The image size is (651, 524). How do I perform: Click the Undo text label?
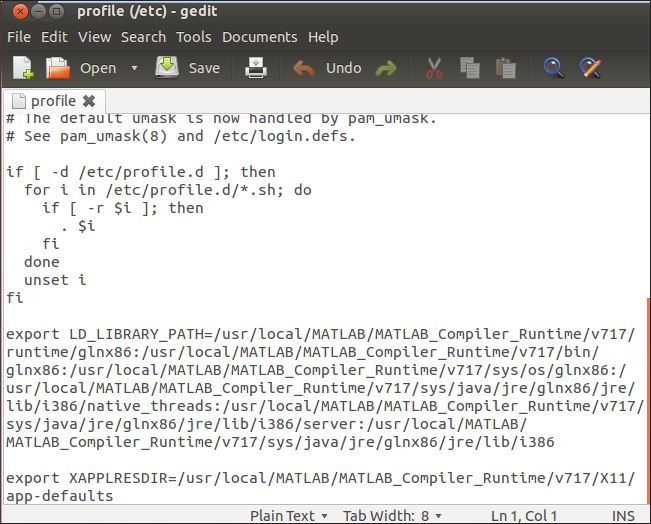[x=343, y=68]
